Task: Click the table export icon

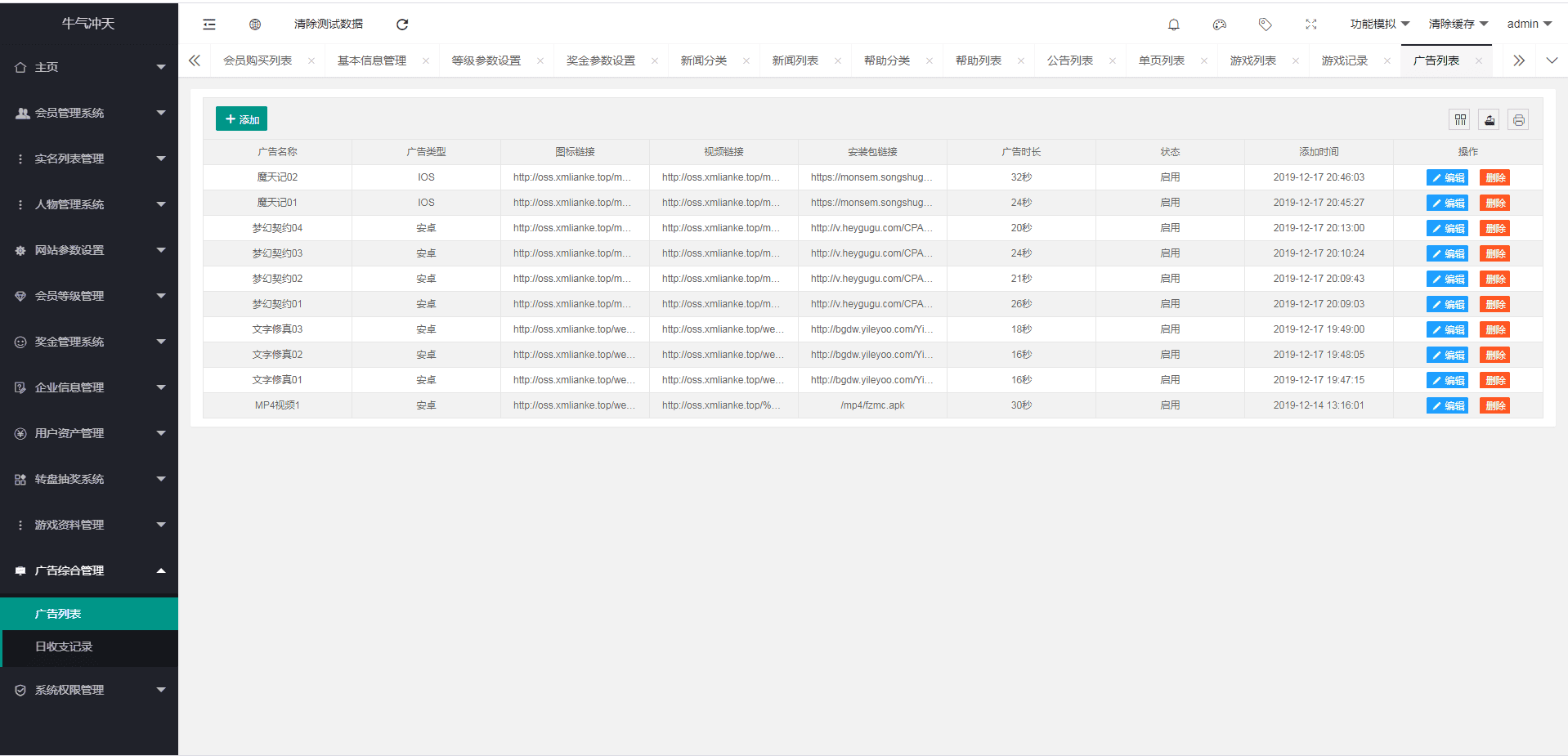Action: tap(1490, 120)
